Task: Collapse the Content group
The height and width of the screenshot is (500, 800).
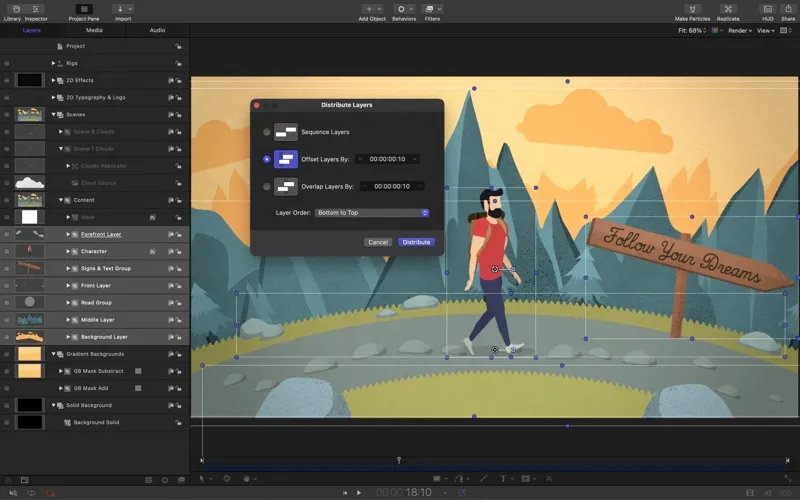Action: click(60, 200)
